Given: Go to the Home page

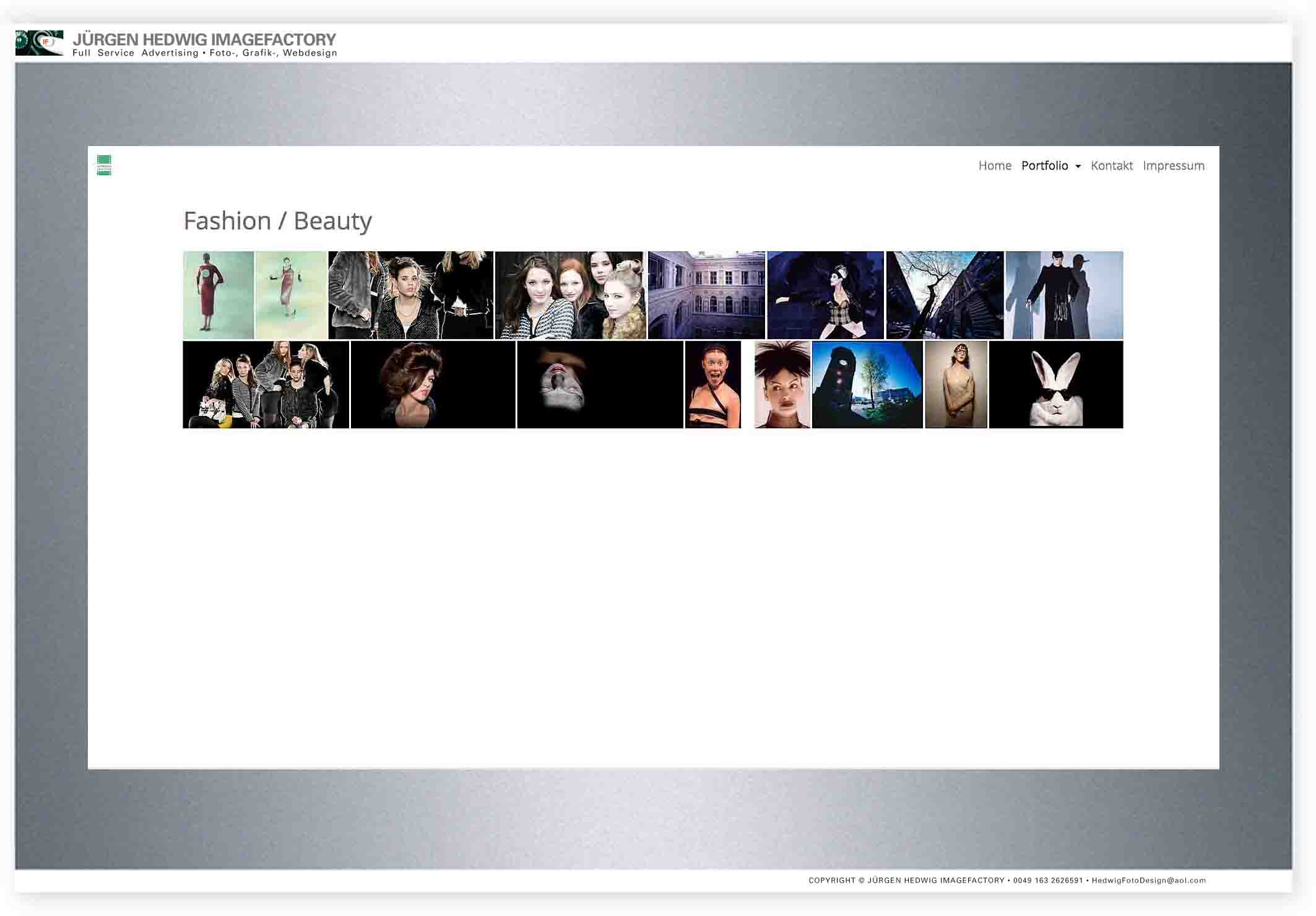Looking at the screenshot, I should point(994,165).
